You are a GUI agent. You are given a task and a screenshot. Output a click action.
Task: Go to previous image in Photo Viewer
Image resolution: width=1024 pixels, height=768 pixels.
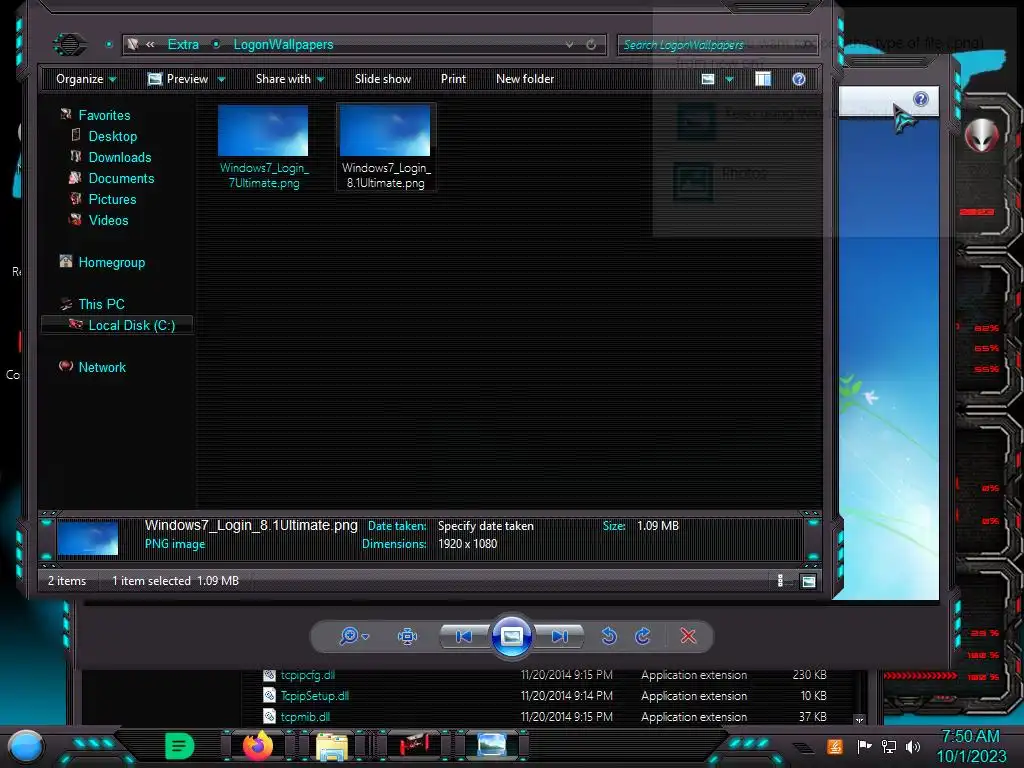pos(464,636)
